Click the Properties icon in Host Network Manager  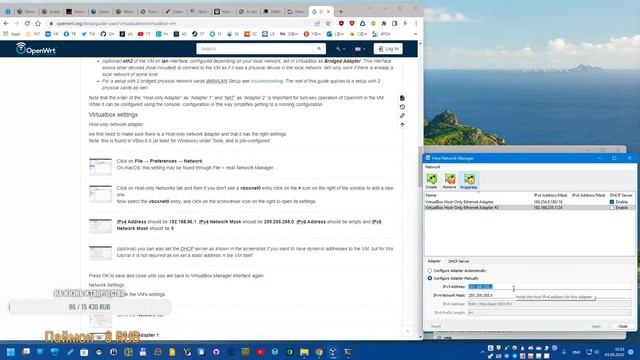click(469, 180)
